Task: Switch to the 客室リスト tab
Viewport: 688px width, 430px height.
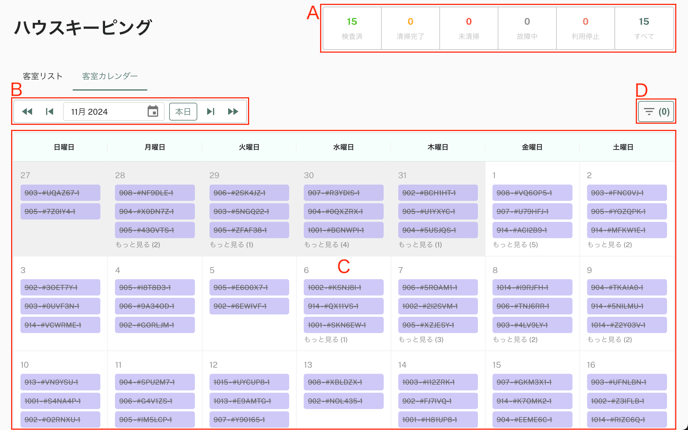Action: pyautogui.click(x=43, y=77)
